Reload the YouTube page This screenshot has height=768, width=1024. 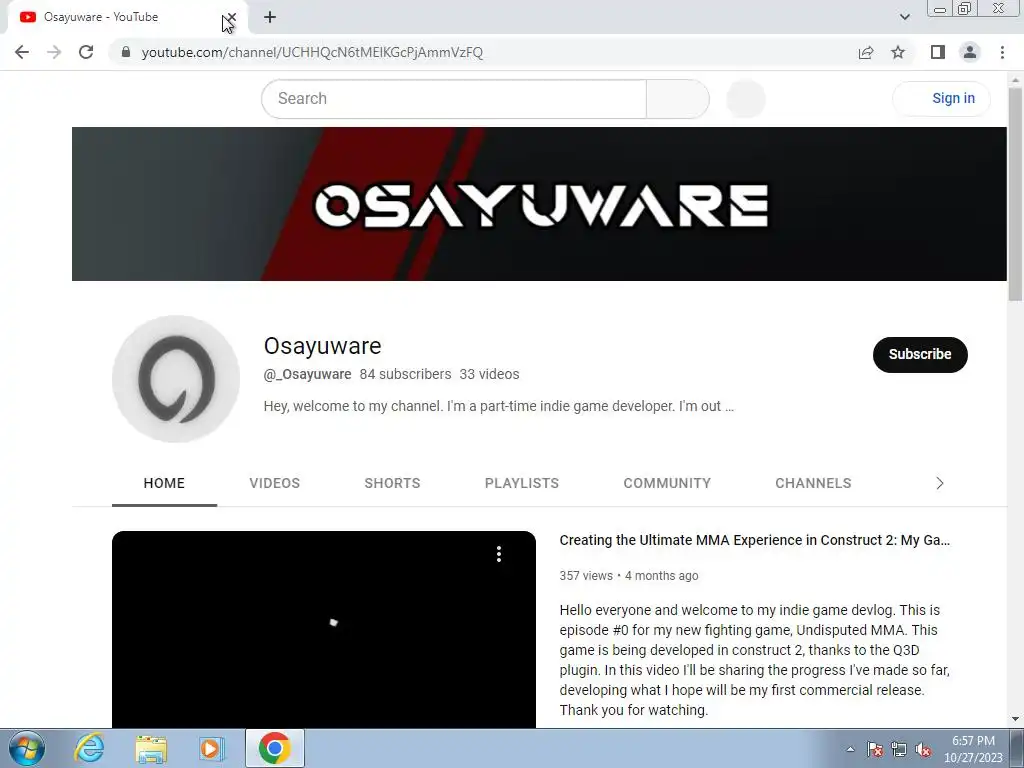pyautogui.click(x=86, y=52)
